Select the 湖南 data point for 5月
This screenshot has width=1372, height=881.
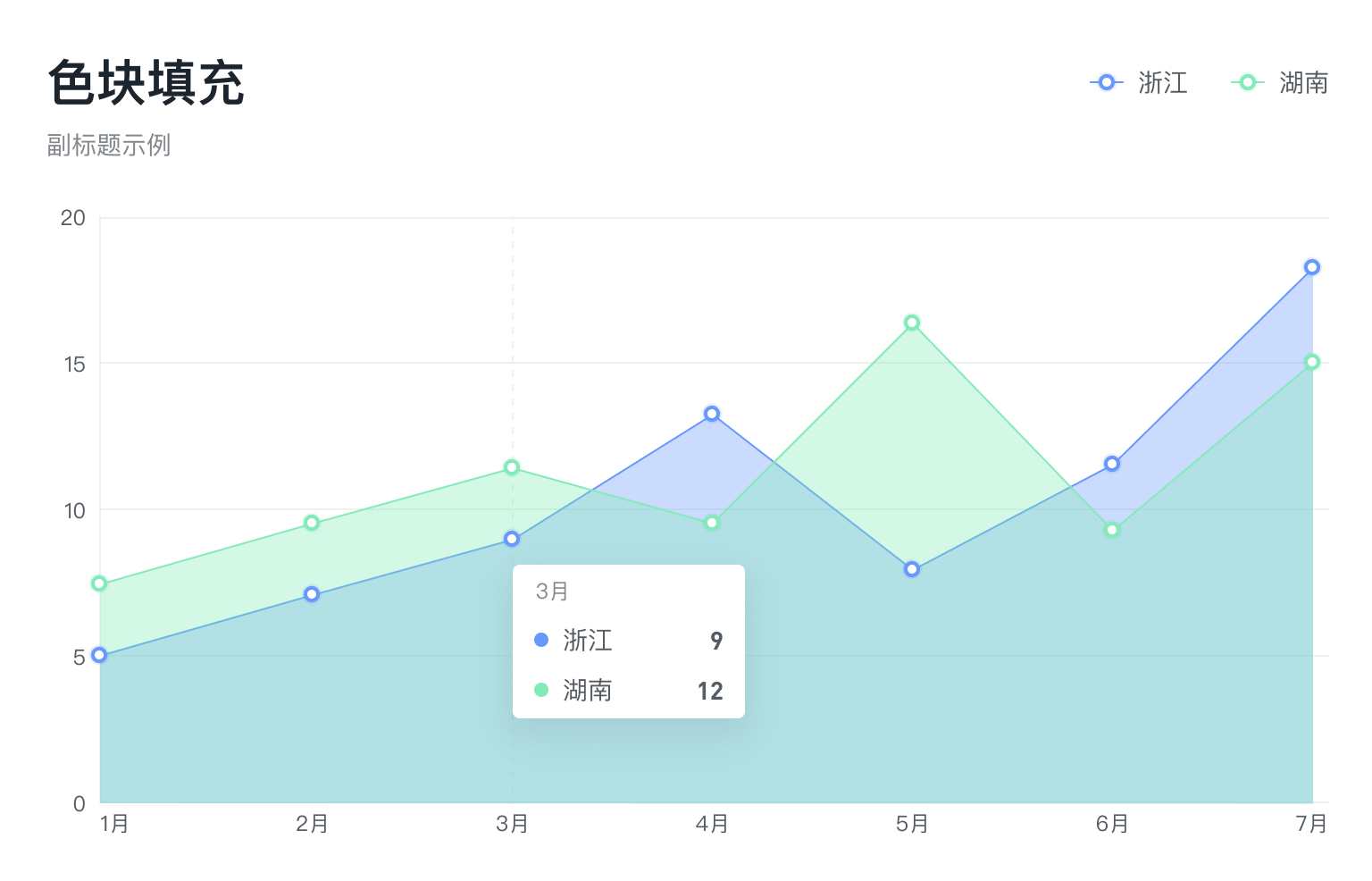tap(912, 323)
